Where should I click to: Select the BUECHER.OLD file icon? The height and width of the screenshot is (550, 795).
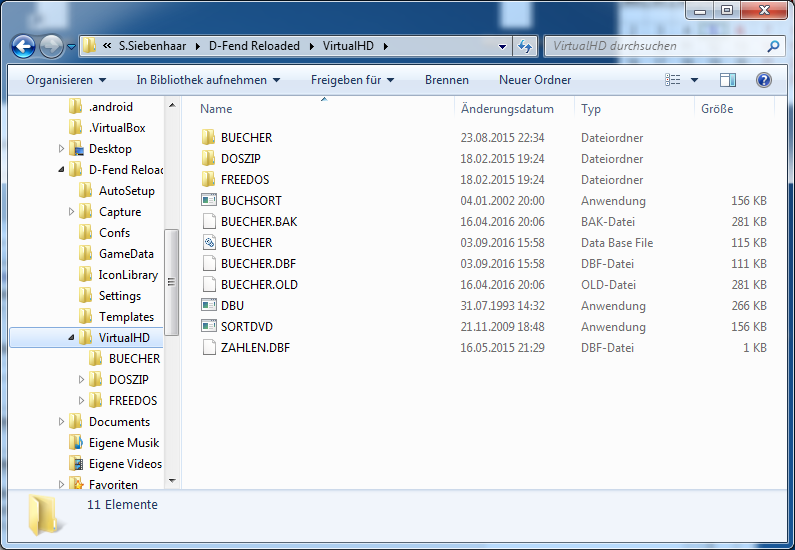point(209,284)
